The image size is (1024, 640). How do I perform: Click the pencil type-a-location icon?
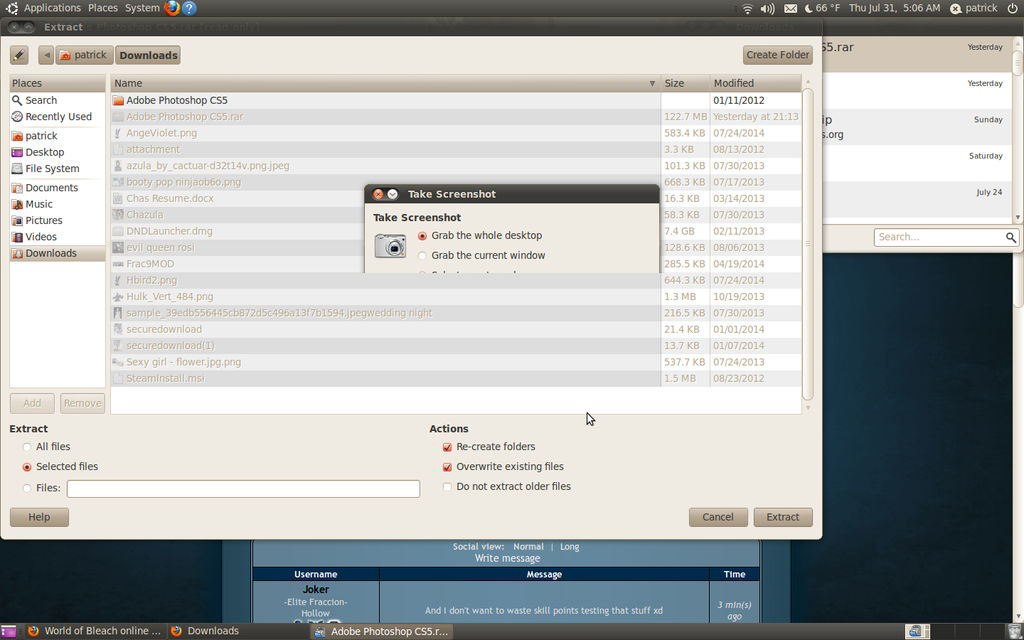[x=19, y=55]
